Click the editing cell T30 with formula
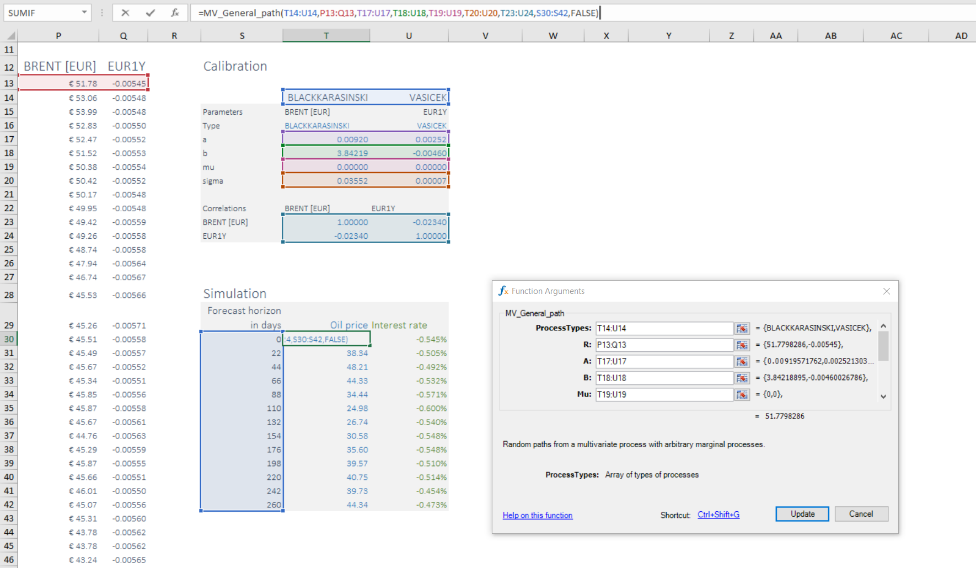The image size is (976, 568). (326, 339)
